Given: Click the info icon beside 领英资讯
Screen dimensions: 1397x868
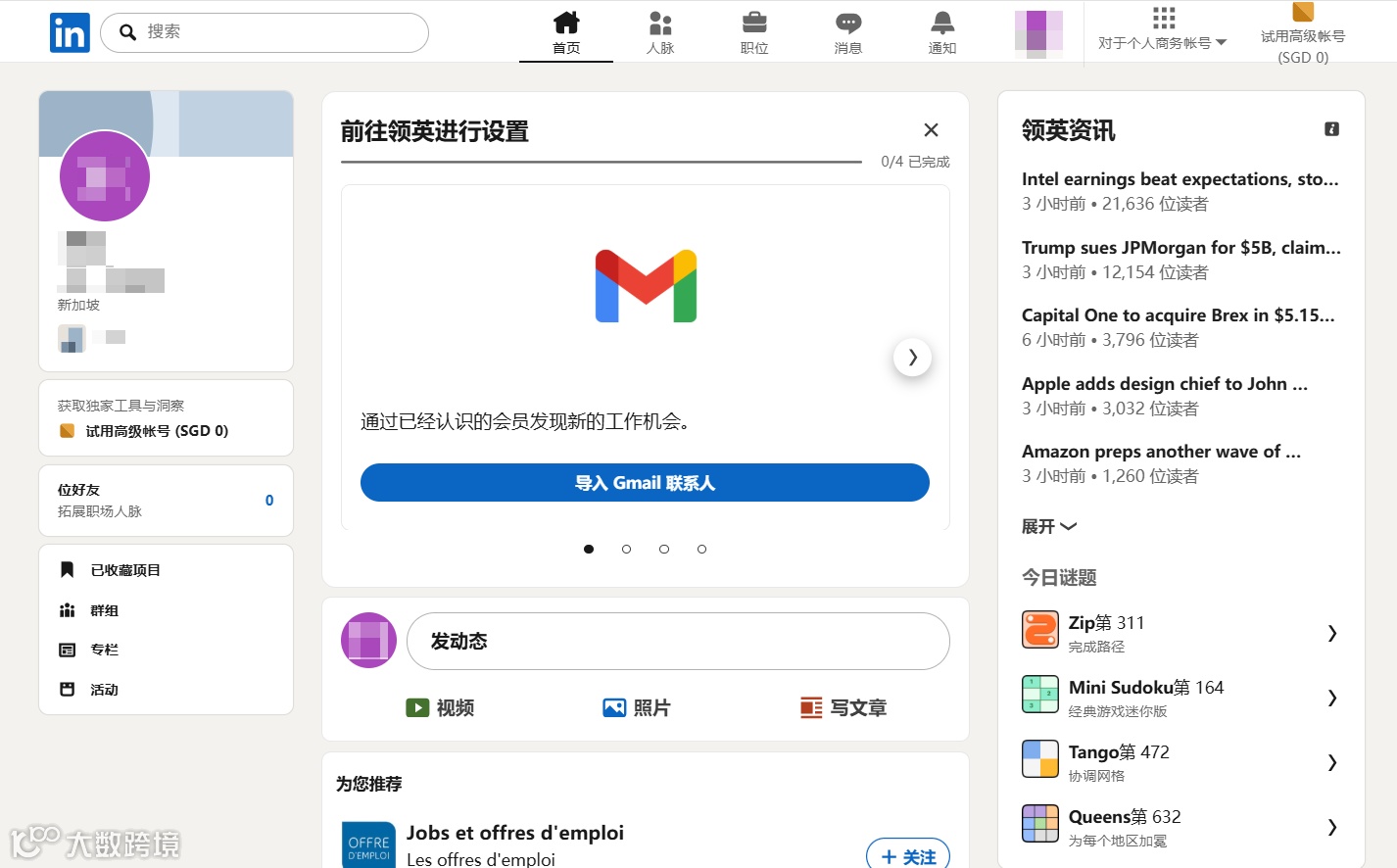Looking at the screenshot, I should [1332, 129].
